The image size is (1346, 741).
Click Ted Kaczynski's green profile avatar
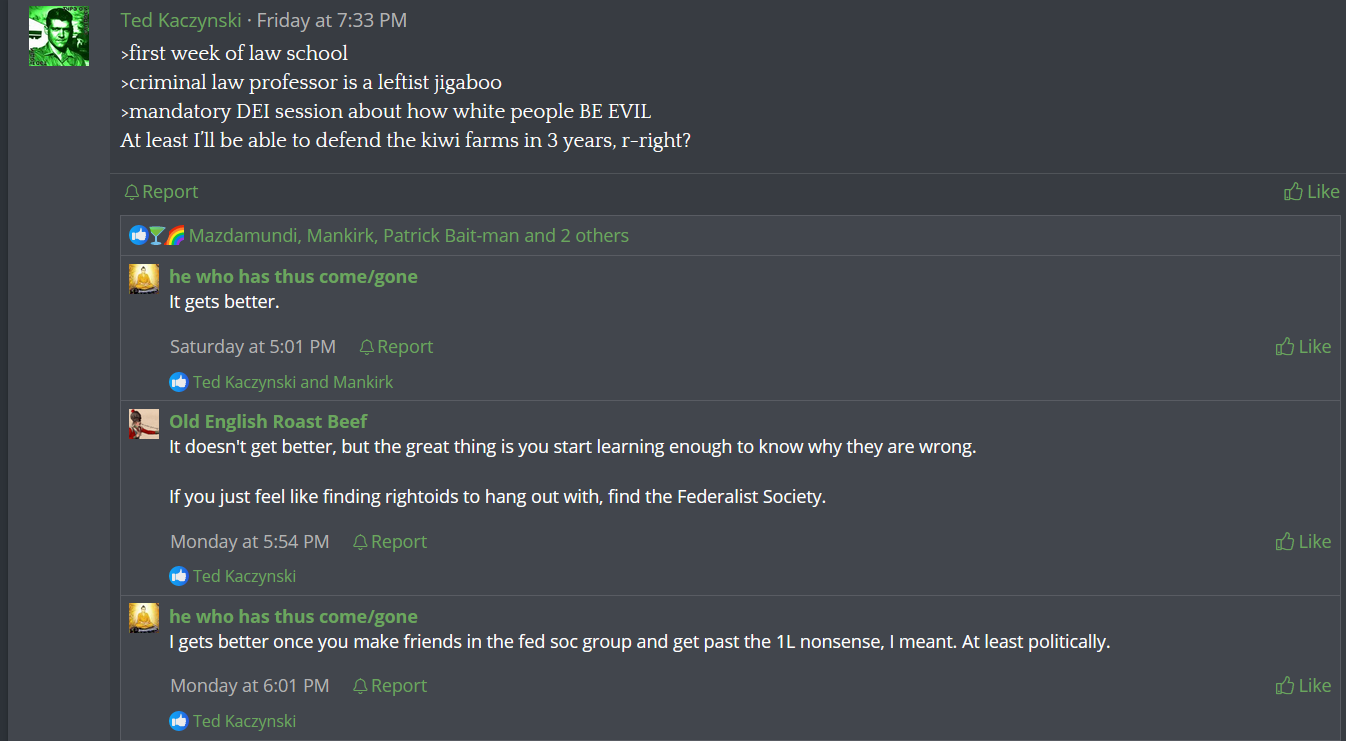pos(59,36)
